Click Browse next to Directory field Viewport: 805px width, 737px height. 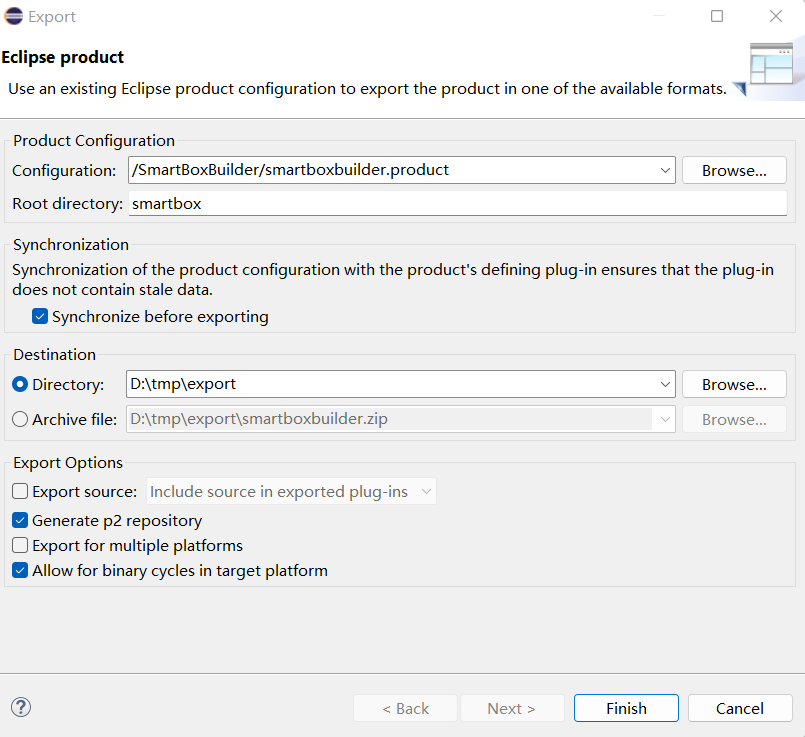(734, 384)
